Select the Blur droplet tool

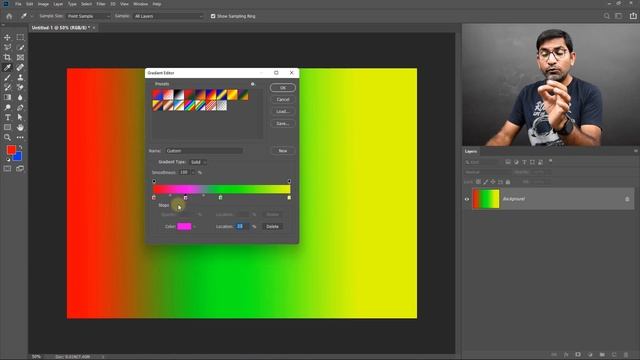pos(20,98)
